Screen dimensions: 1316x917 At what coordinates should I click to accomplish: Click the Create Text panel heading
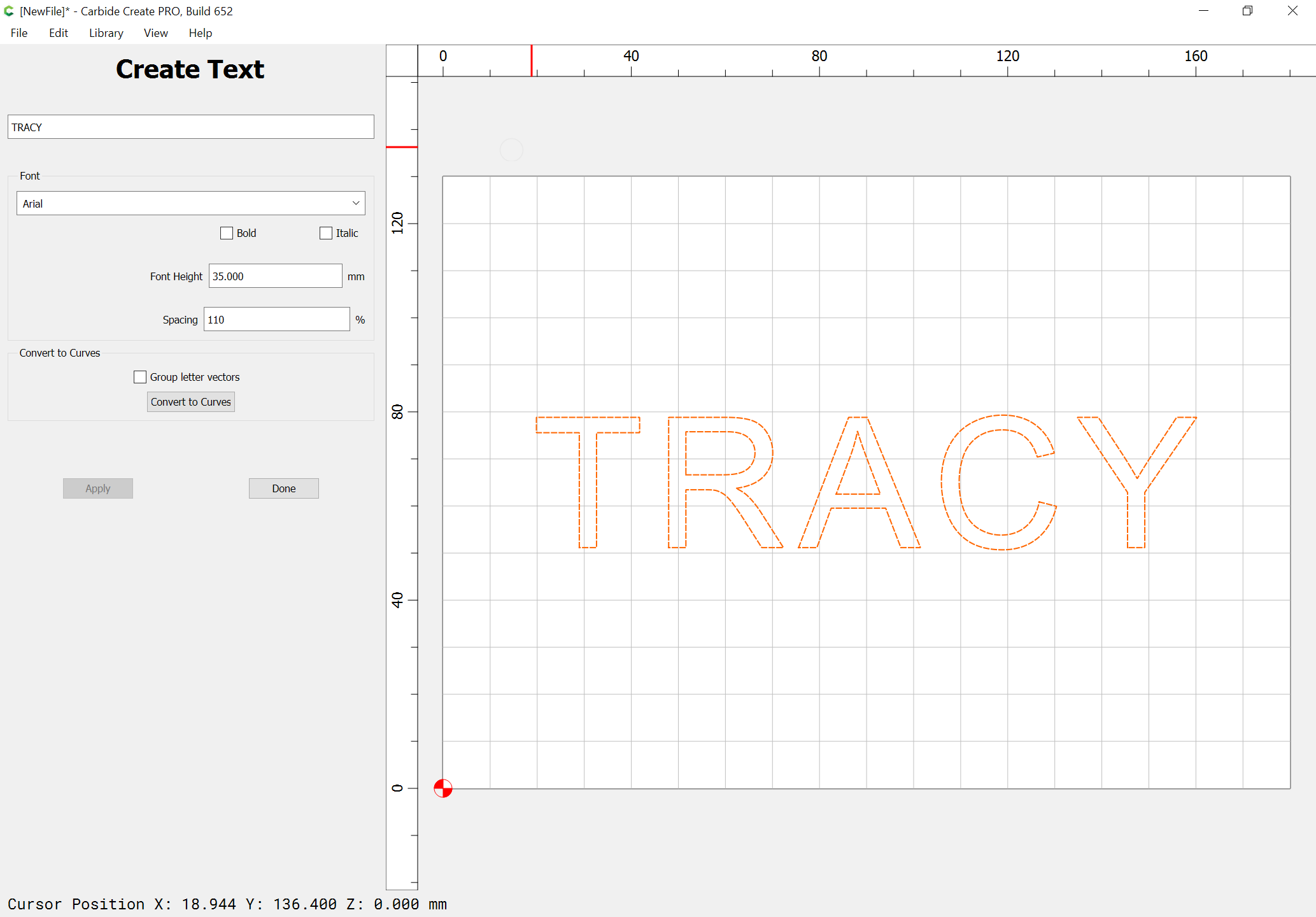click(190, 69)
